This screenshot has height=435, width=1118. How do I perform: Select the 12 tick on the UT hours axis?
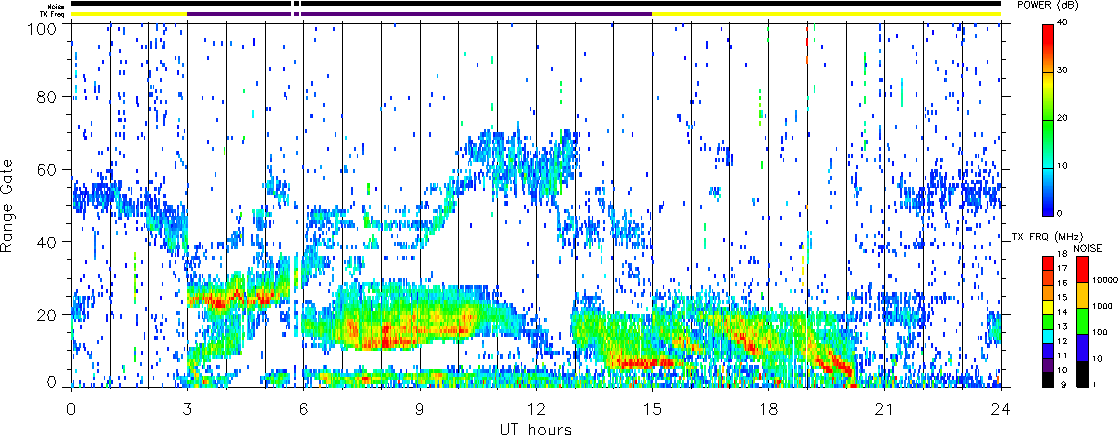tap(535, 409)
